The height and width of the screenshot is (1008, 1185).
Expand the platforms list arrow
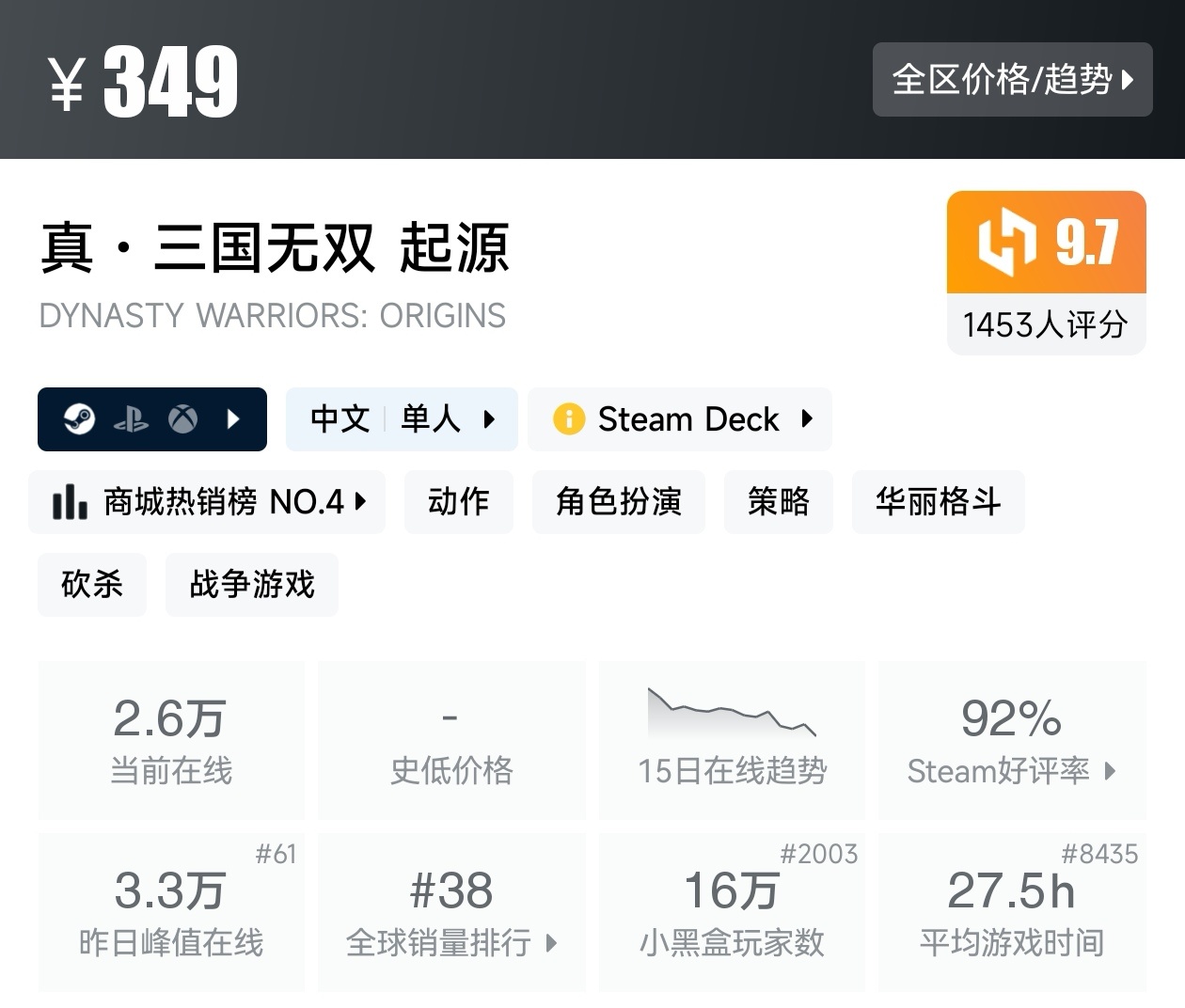(x=234, y=418)
